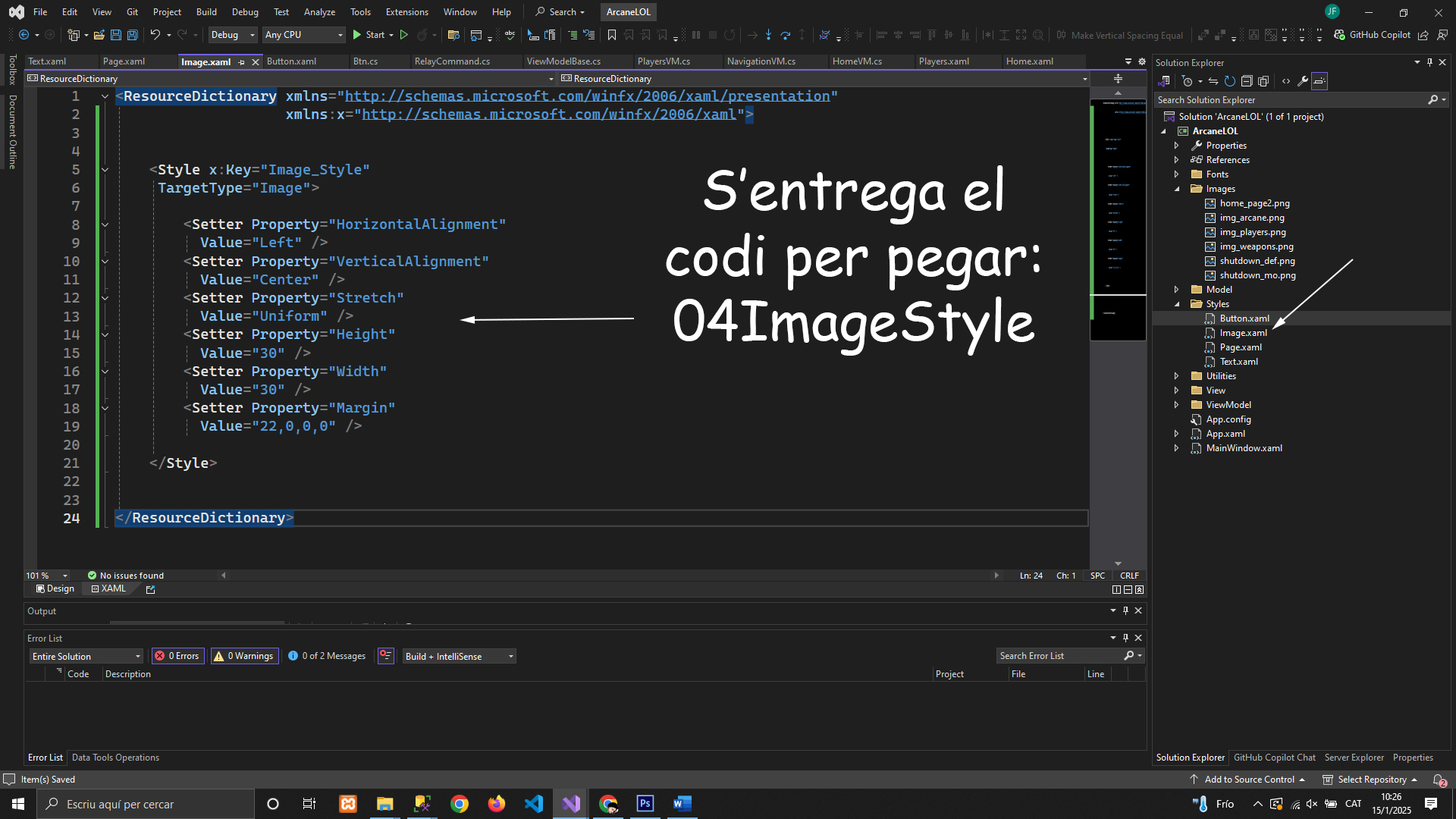The width and height of the screenshot is (1456, 819).
Task: Click the editor horizontal scrollbar track
Action: (x=607, y=576)
